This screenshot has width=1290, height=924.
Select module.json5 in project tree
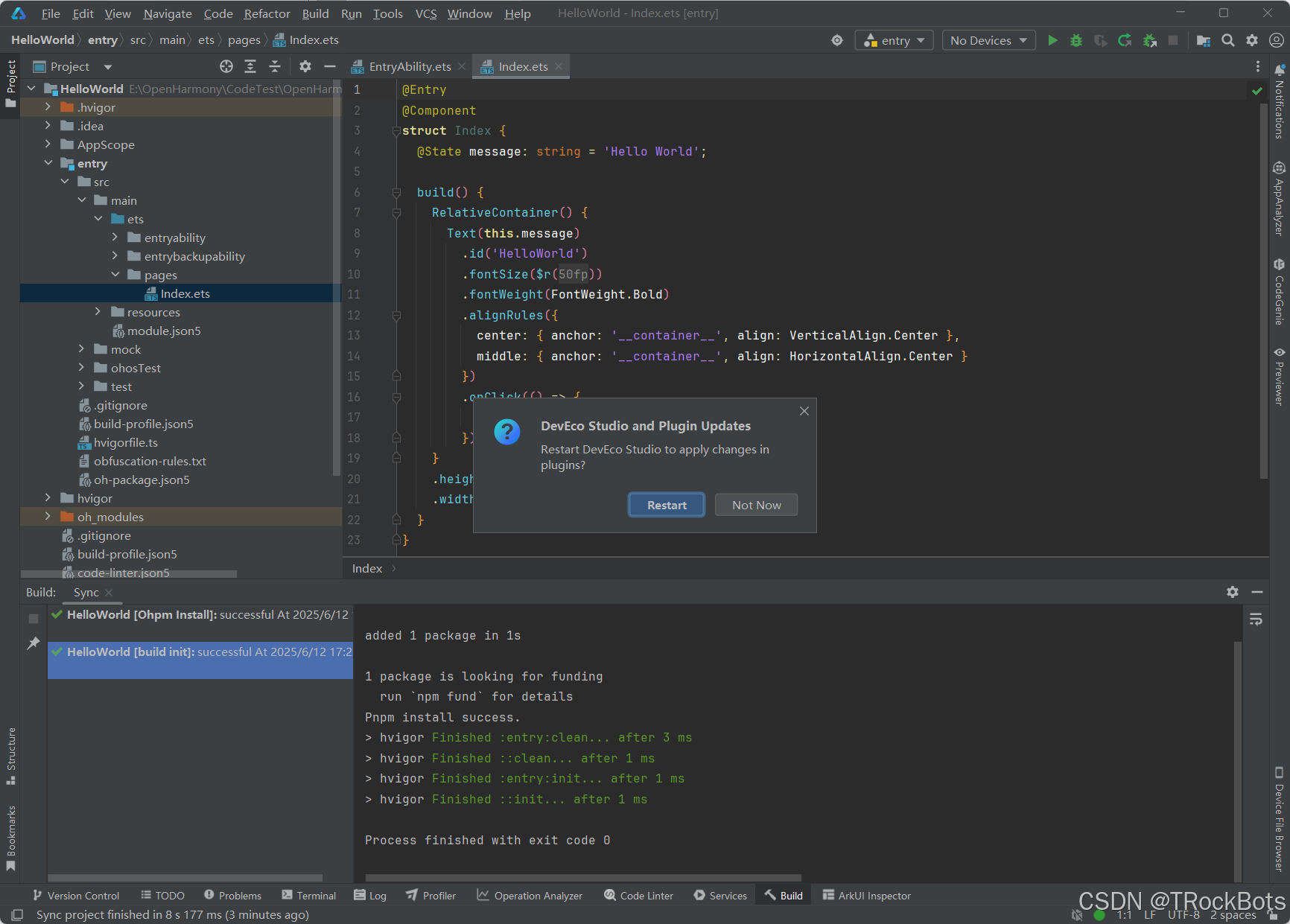tap(164, 331)
